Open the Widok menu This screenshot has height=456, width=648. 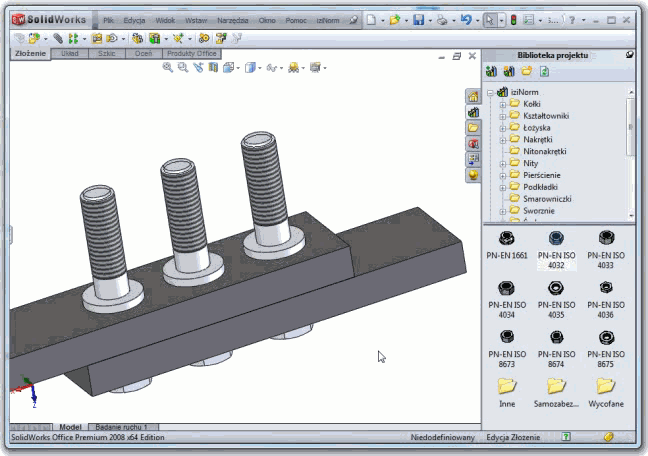point(165,20)
